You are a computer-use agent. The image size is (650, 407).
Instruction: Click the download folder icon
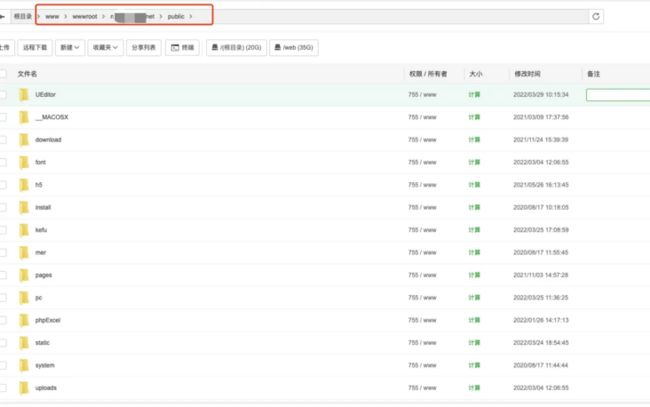point(24,140)
